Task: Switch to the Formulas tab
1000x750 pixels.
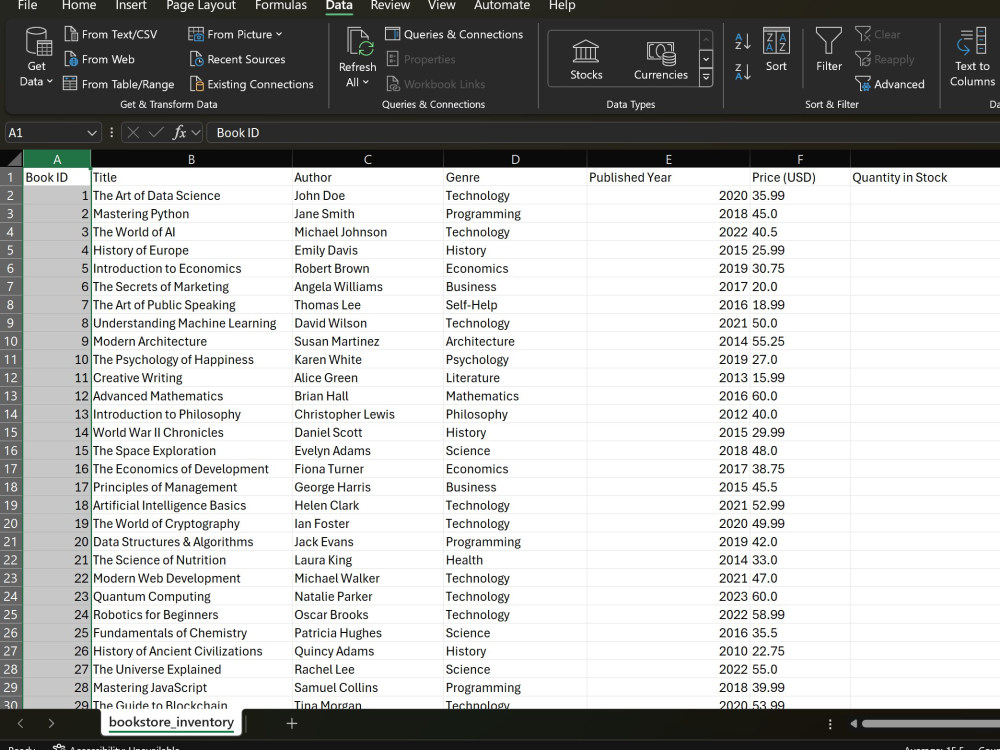Action: [281, 5]
